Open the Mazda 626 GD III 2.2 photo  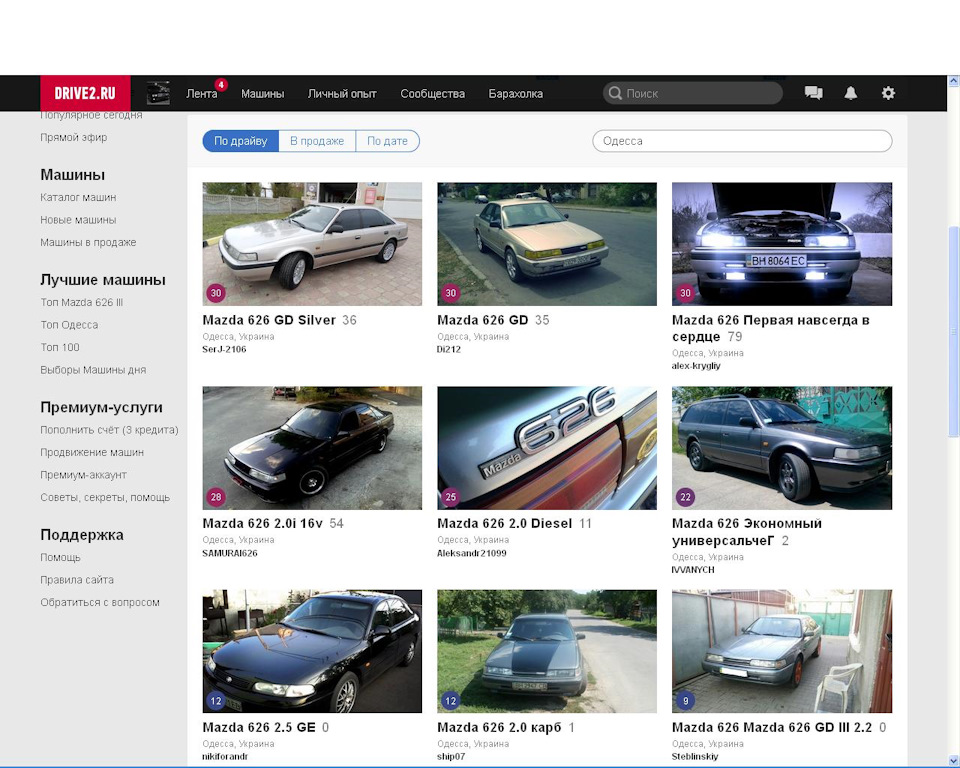pyautogui.click(x=782, y=652)
